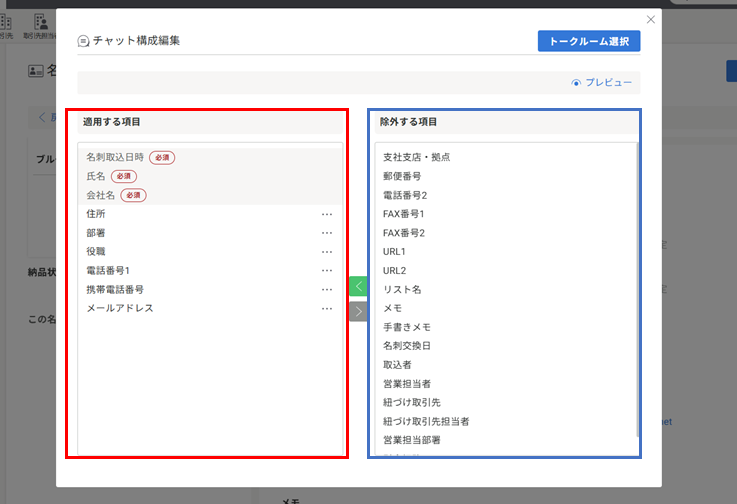Open three-dot menu for 携帯電話番号

(x=326, y=290)
